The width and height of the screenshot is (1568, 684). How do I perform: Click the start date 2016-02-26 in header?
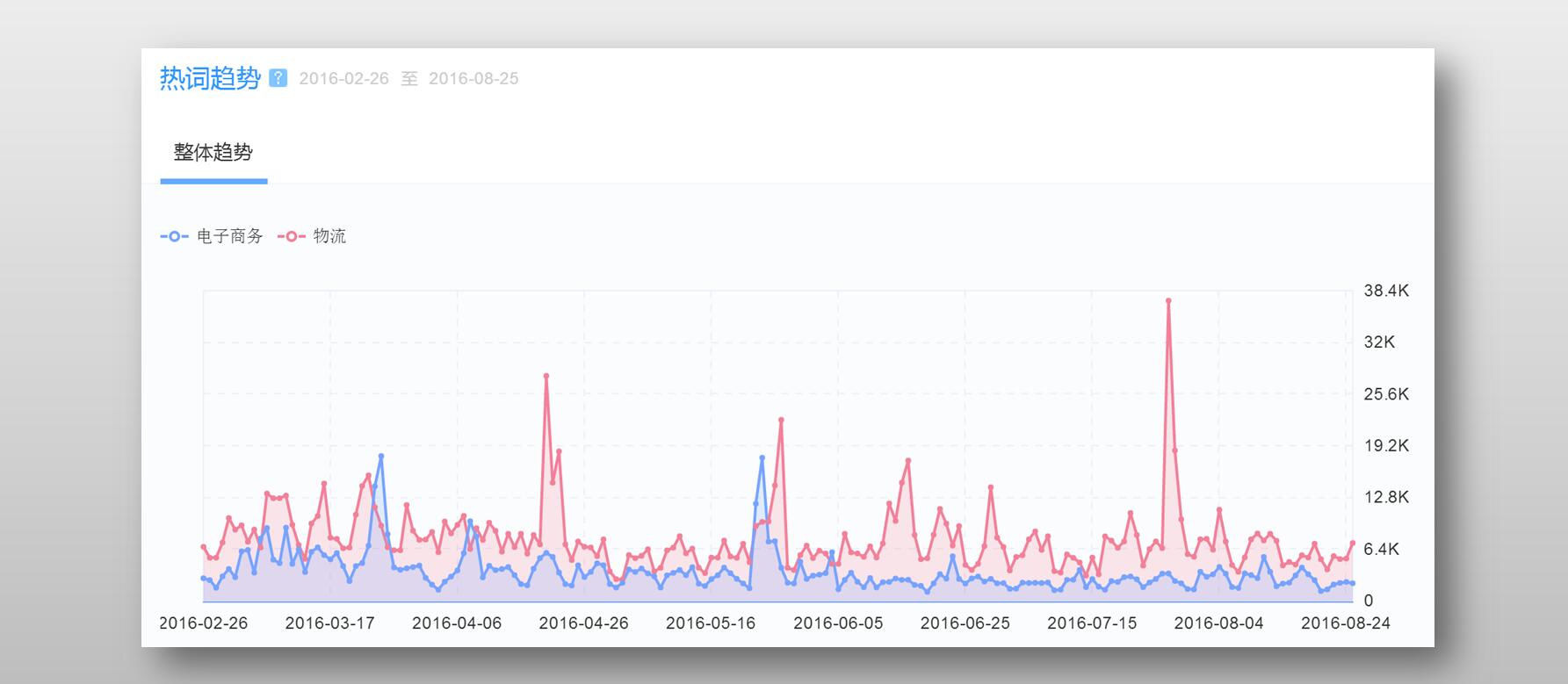pos(343,78)
